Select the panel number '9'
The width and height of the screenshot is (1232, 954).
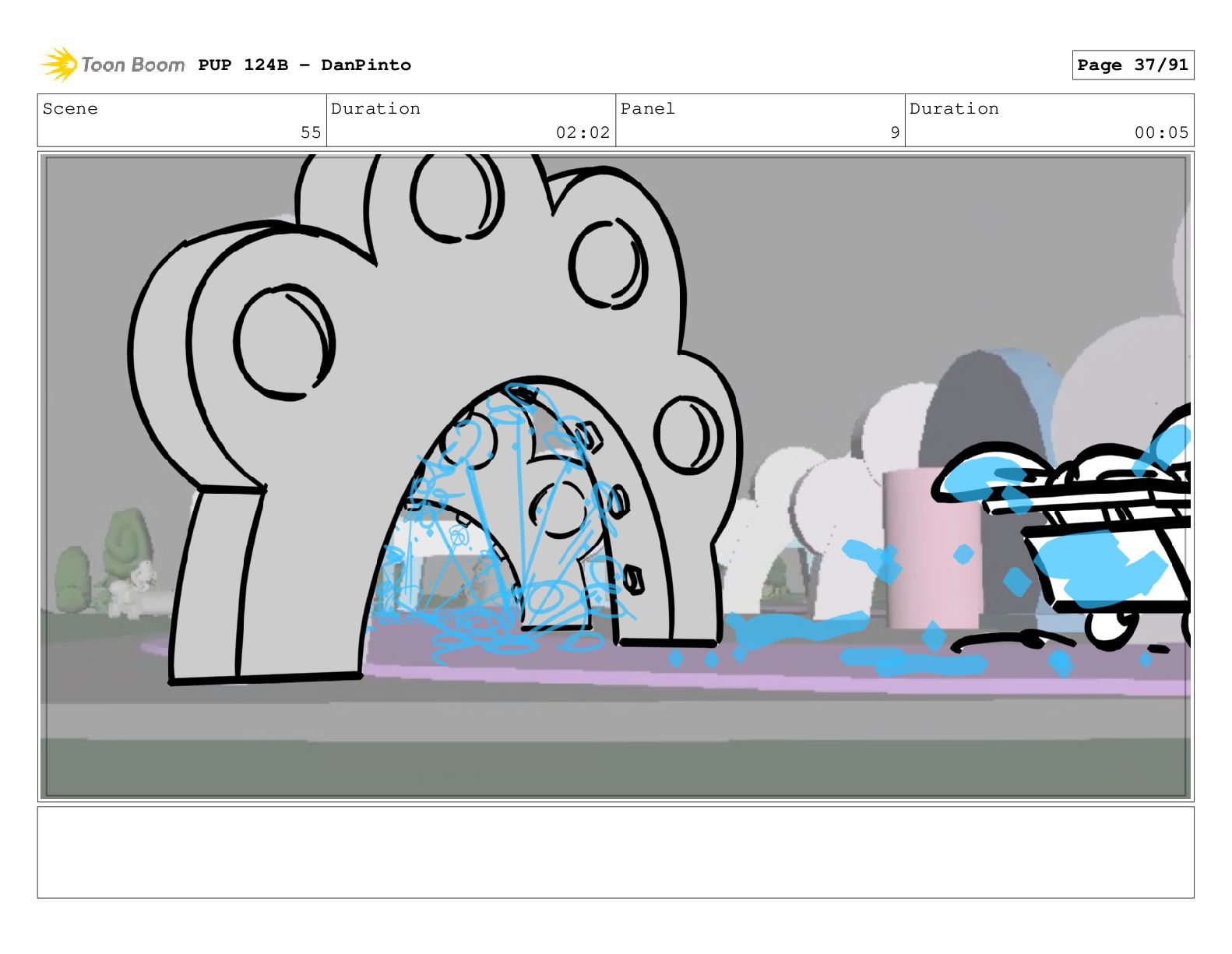[x=895, y=133]
